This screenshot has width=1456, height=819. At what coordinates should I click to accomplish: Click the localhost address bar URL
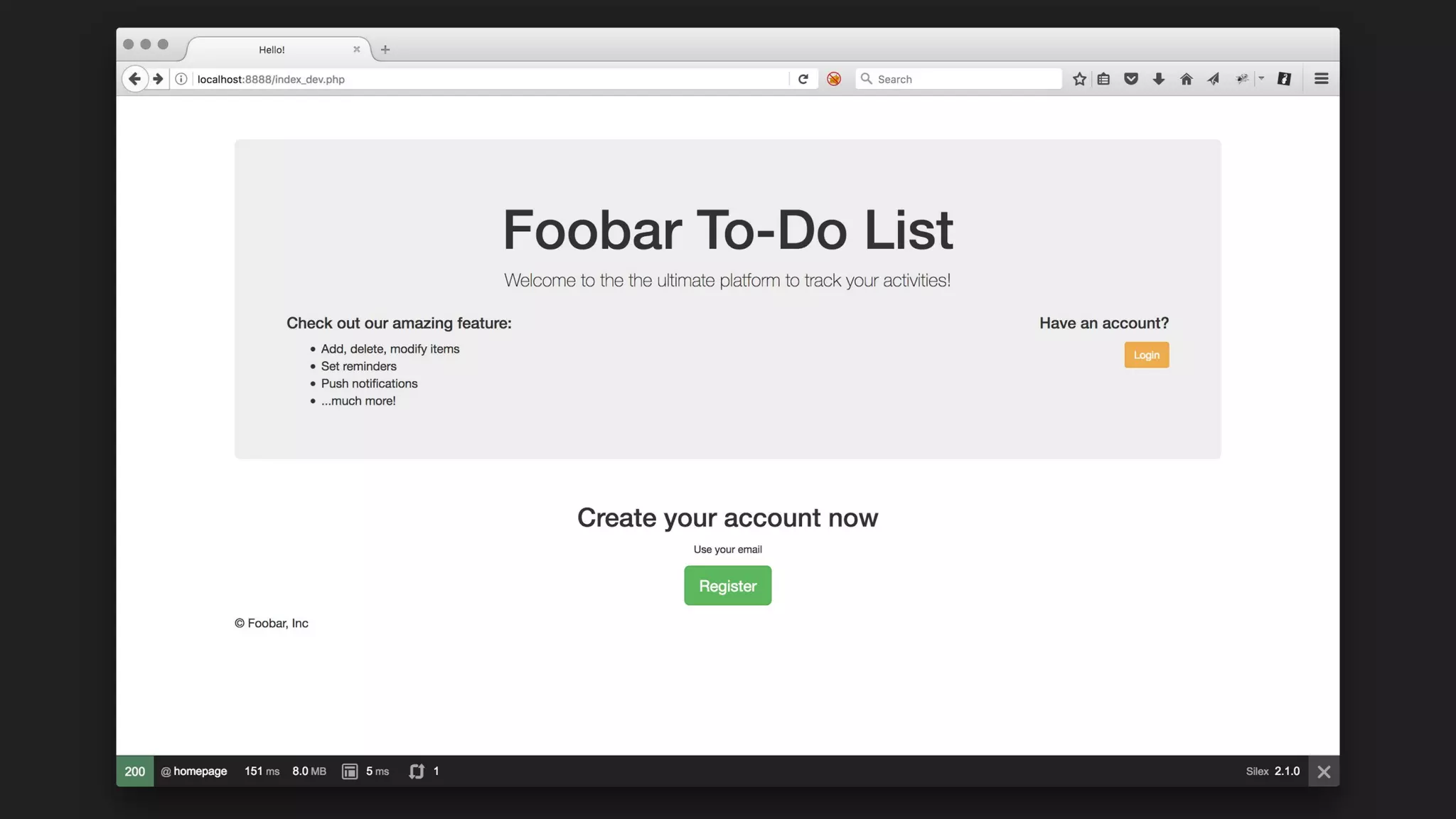271,79
